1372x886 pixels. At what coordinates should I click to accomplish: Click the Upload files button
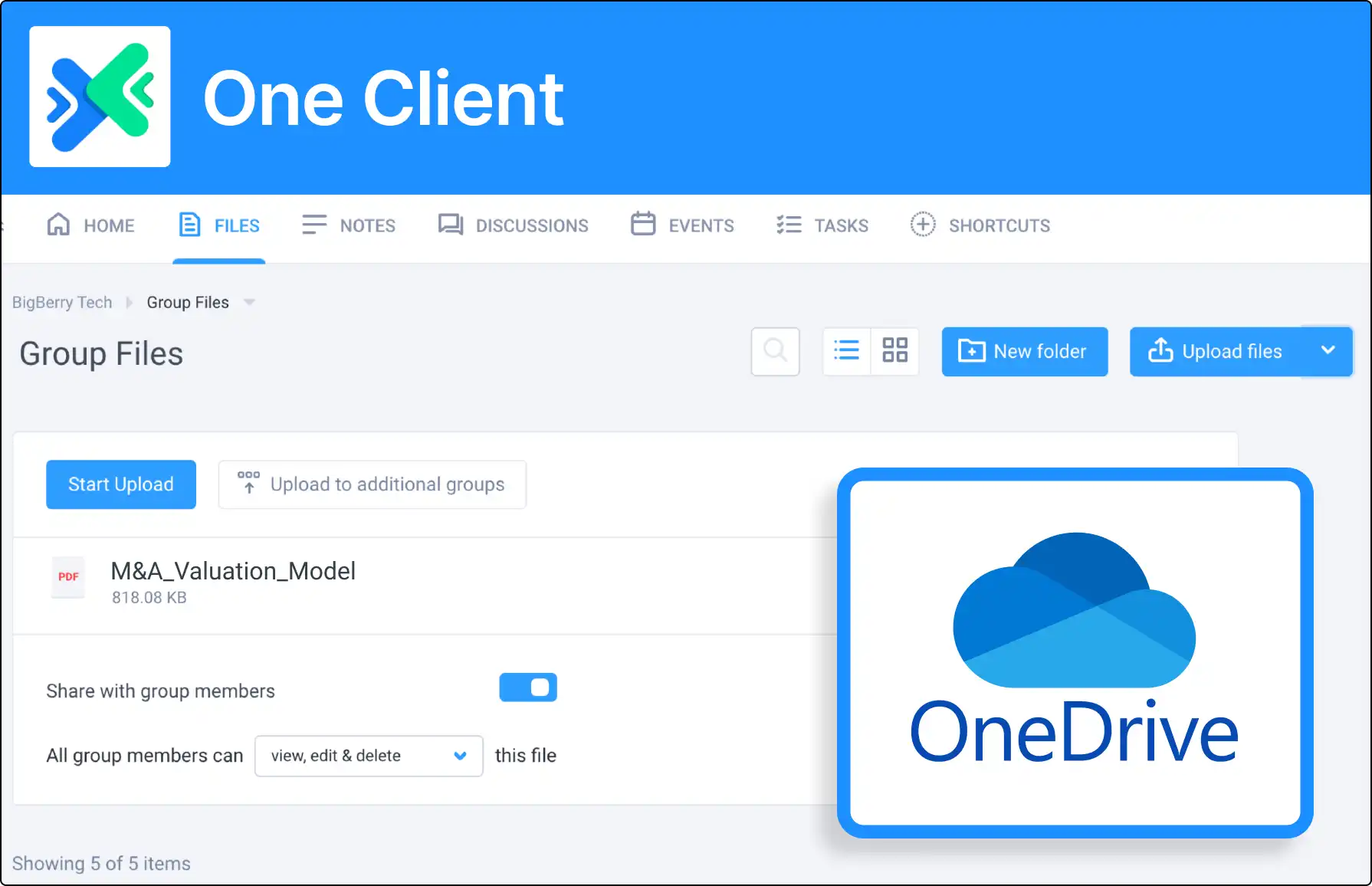[x=1216, y=352]
